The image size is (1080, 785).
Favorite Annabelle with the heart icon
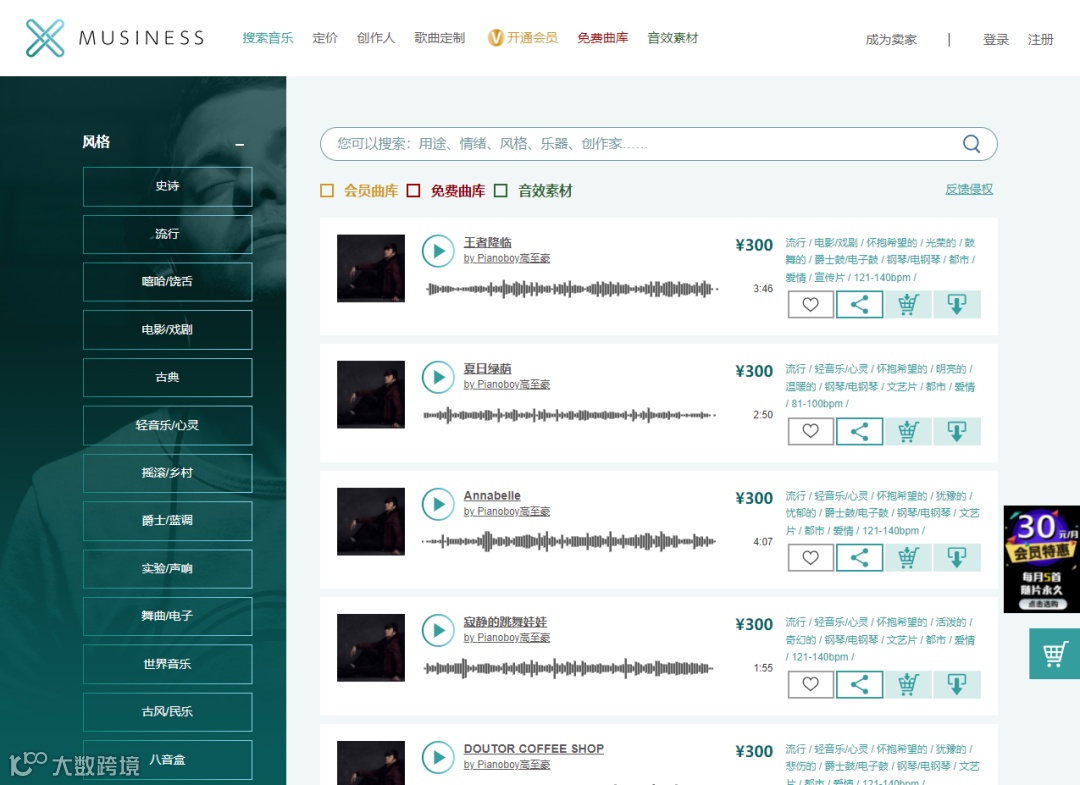click(x=811, y=558)
